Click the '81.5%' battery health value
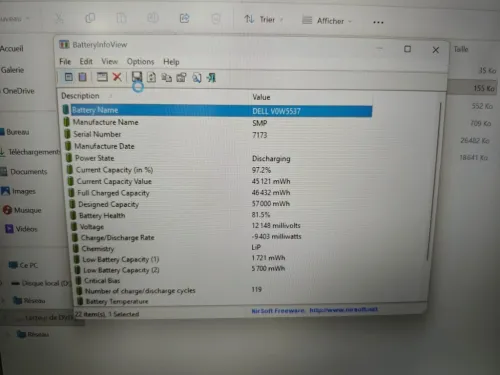 pyautogui.click(x=261, y=215)
